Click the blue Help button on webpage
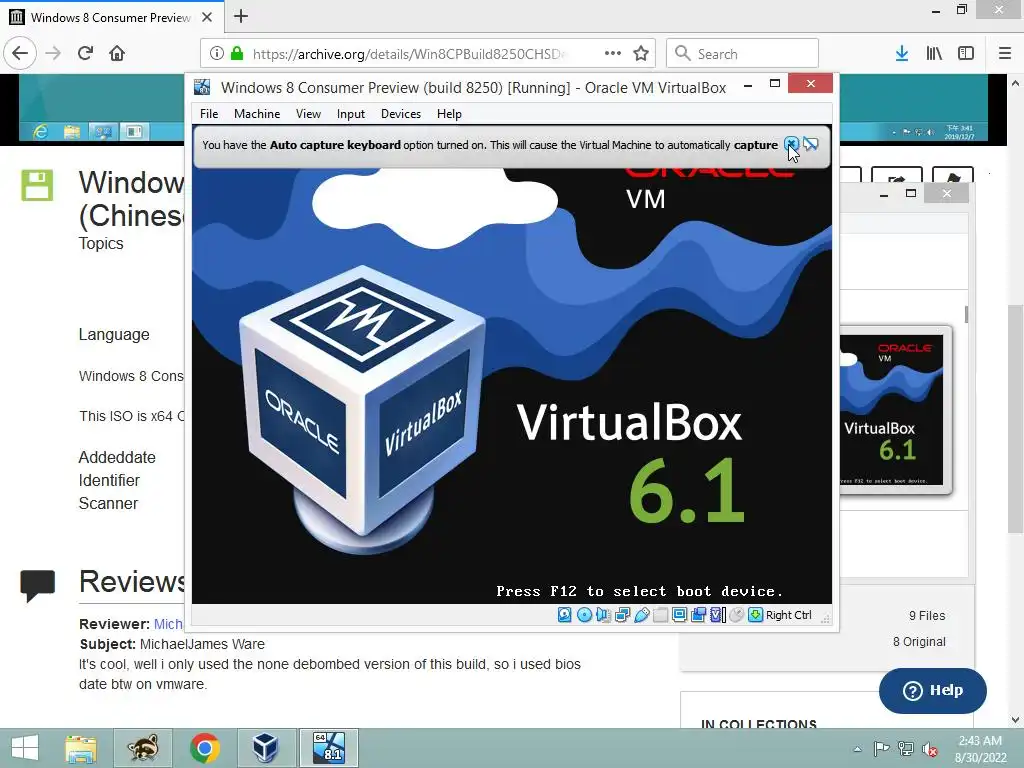 click(933, 690)
